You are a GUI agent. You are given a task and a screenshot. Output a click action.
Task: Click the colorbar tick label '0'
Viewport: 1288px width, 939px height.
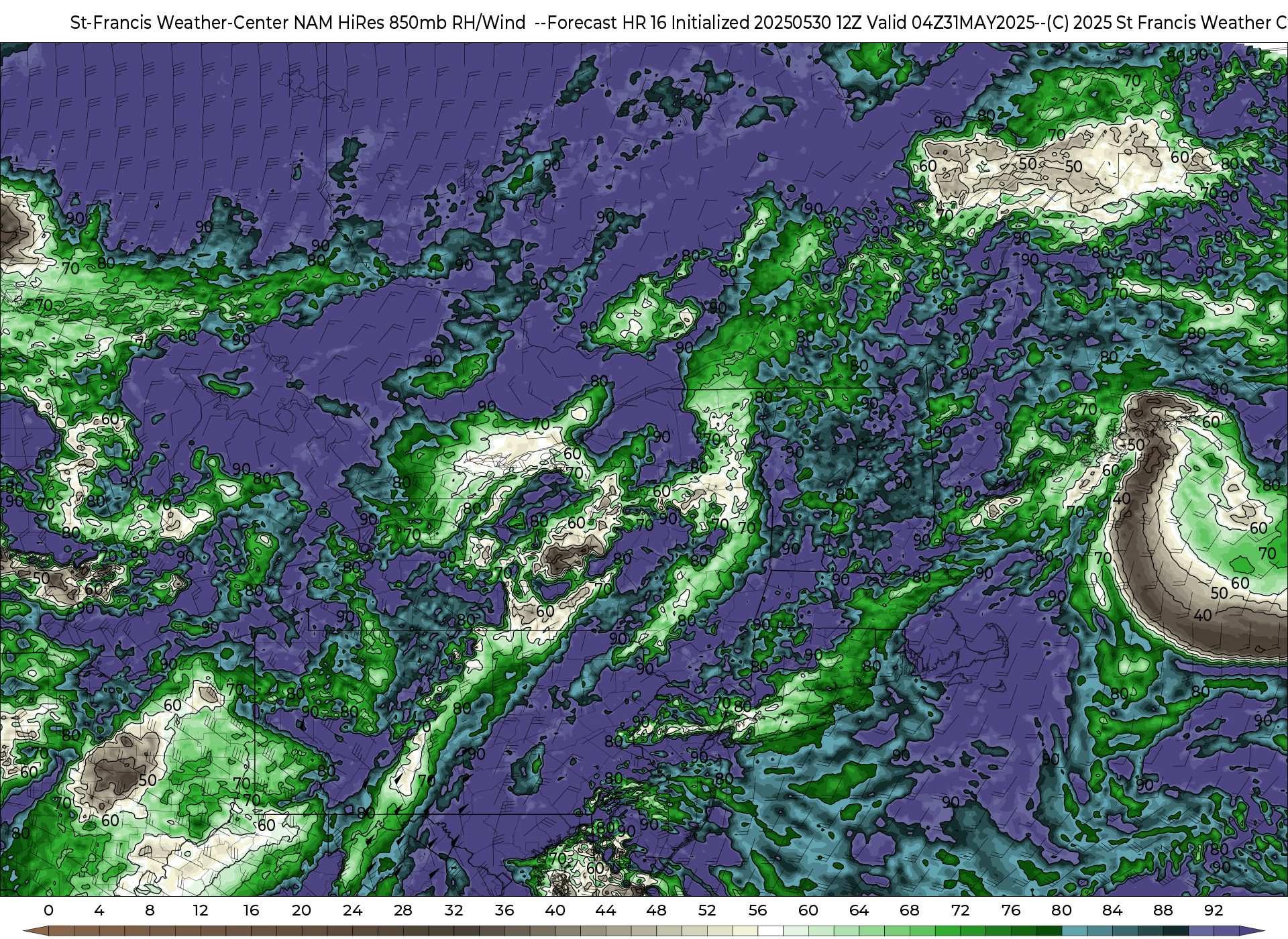[48, 910]
